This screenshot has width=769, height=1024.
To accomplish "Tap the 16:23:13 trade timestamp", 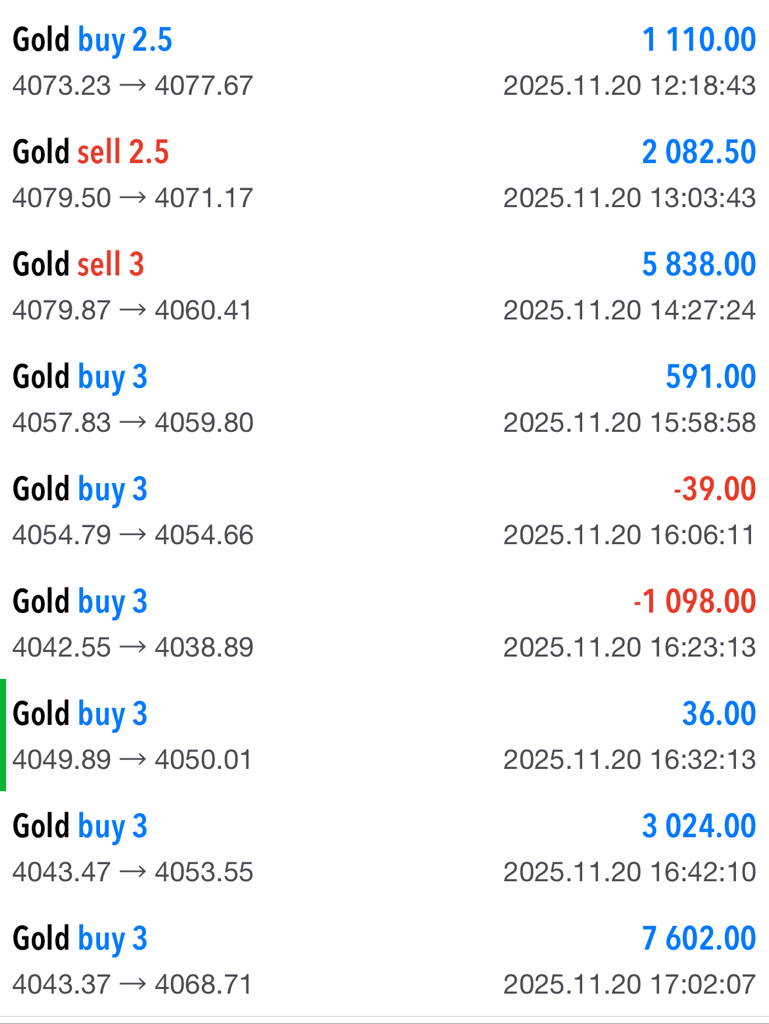I will [x=630, y=647].
